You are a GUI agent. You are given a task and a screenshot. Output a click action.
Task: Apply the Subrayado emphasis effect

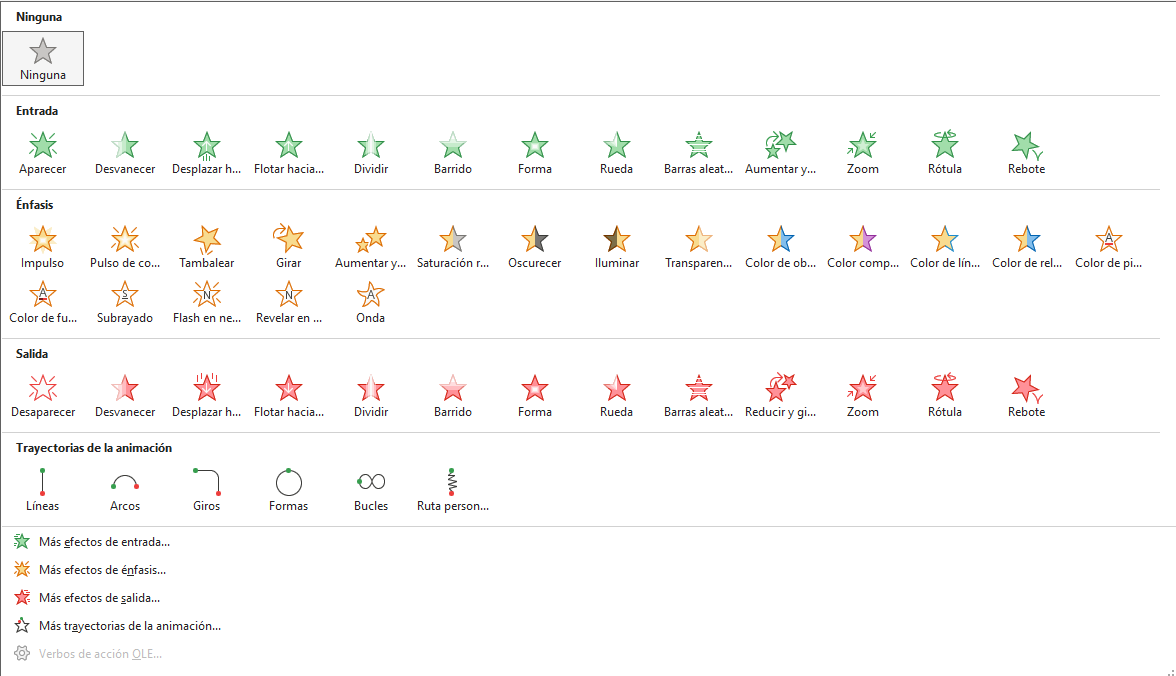click(x=125, y=301)
